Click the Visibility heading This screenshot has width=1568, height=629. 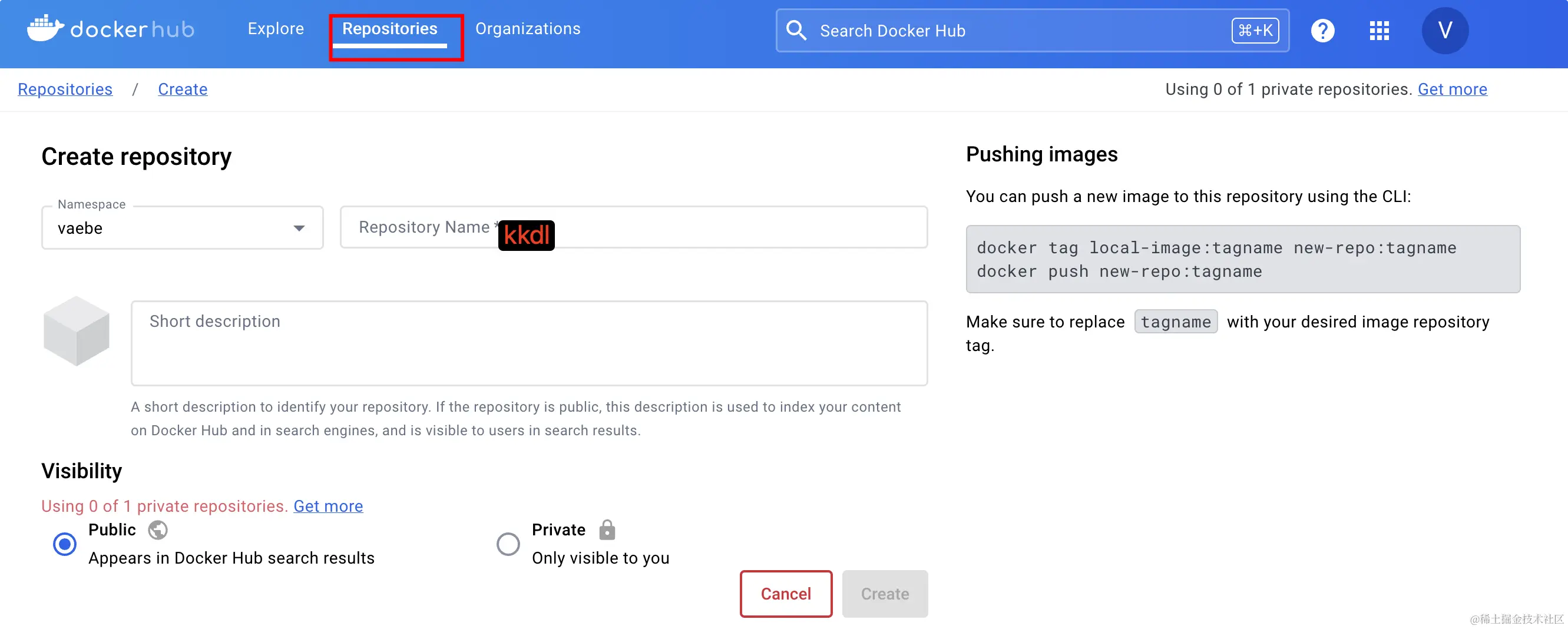click(x=81, y=471)
